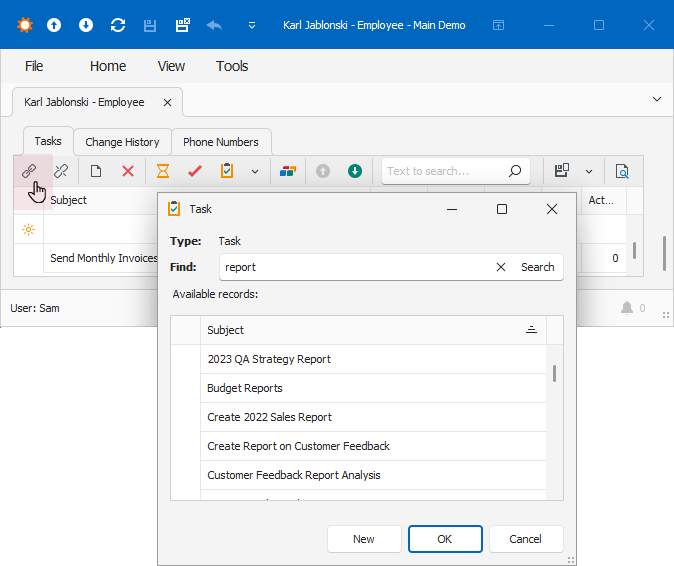Close the Karl Jablonski - Employee tab
Viewport: 674px width, 566px height.
click(x=167, y=102)
